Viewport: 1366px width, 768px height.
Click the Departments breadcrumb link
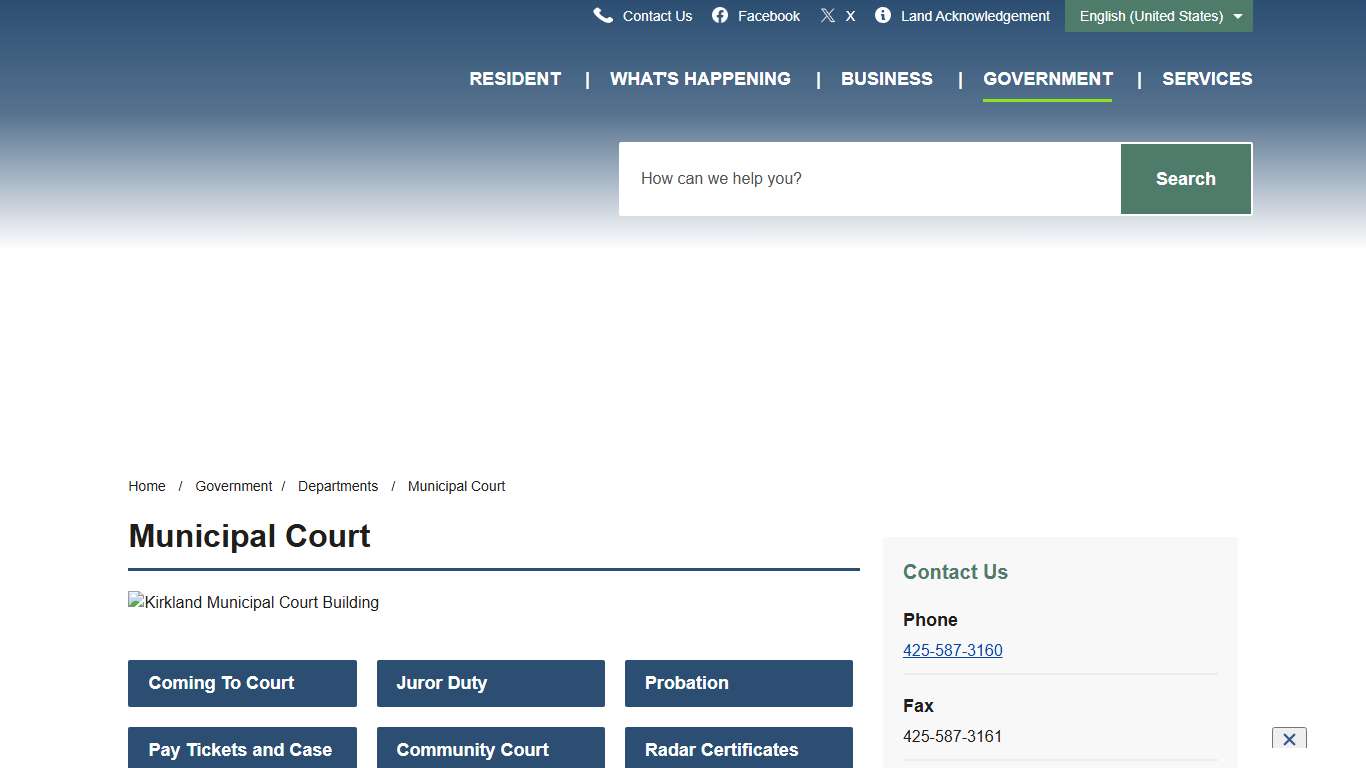pos(338,486)
